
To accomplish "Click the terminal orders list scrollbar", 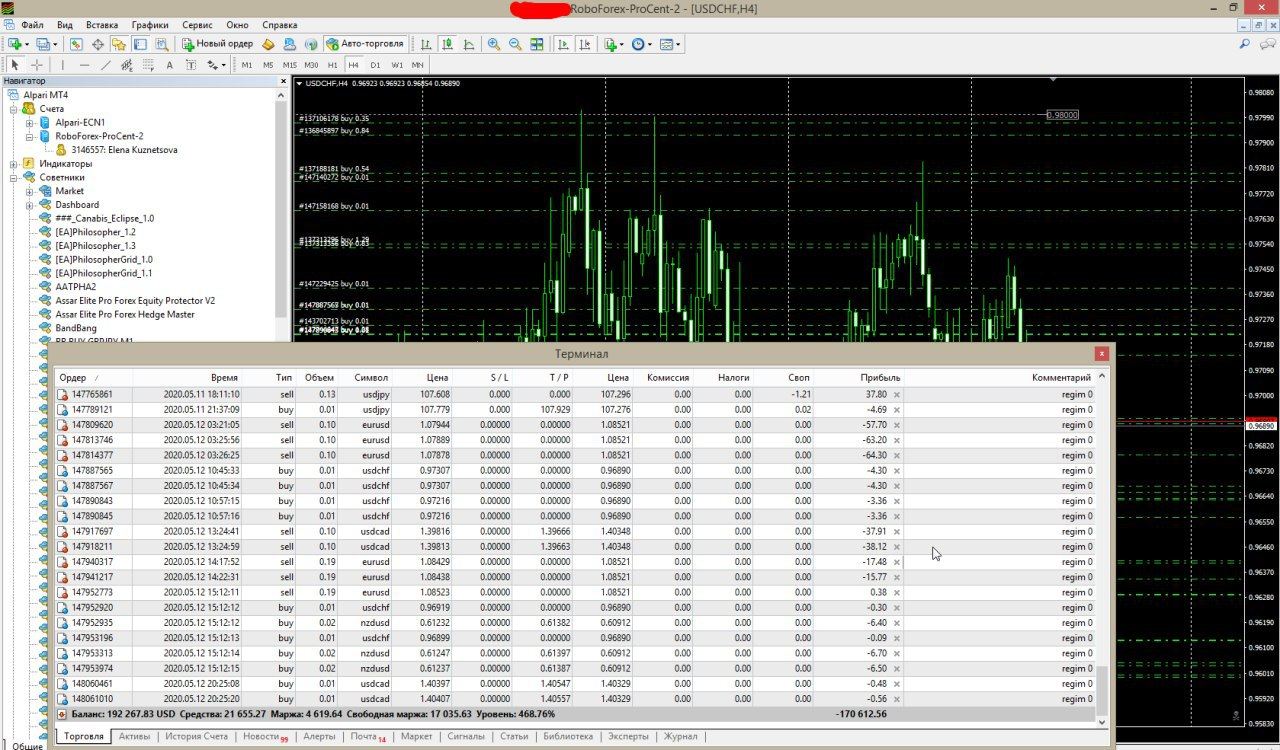I will click(1103, 544).
